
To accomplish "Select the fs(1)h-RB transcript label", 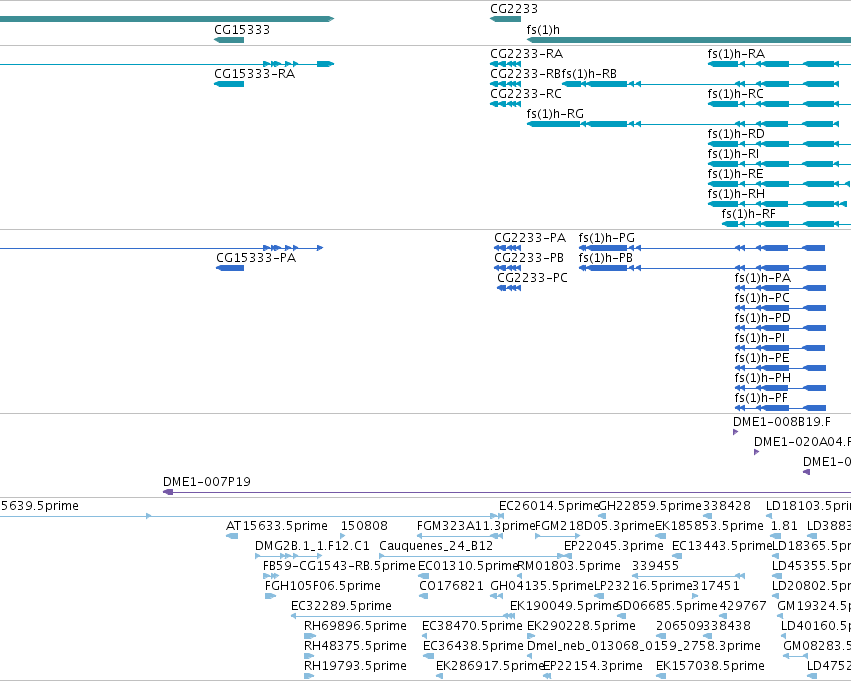I will click(589, 74).
